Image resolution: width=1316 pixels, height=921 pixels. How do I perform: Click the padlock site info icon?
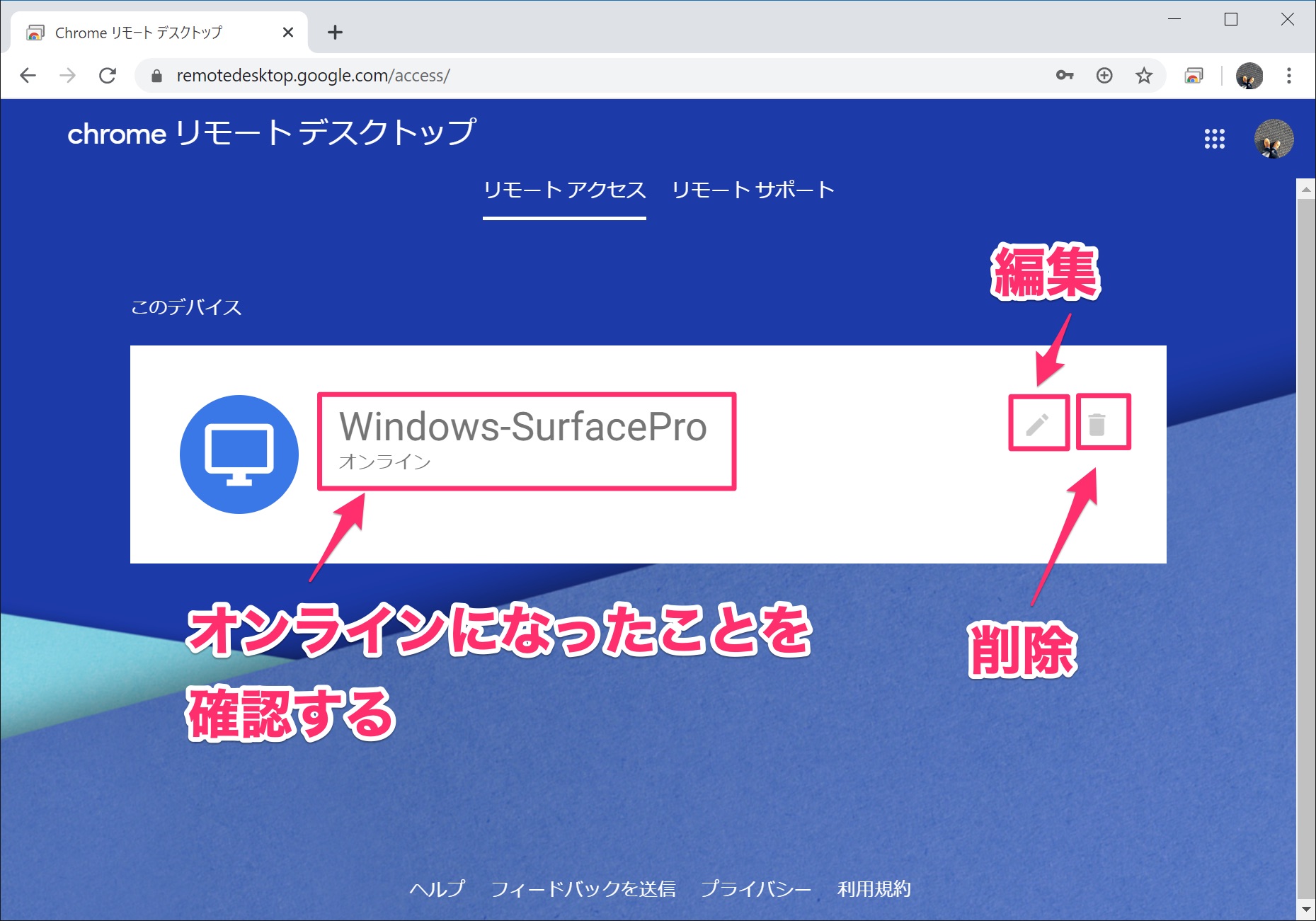[x=157, y=76]
